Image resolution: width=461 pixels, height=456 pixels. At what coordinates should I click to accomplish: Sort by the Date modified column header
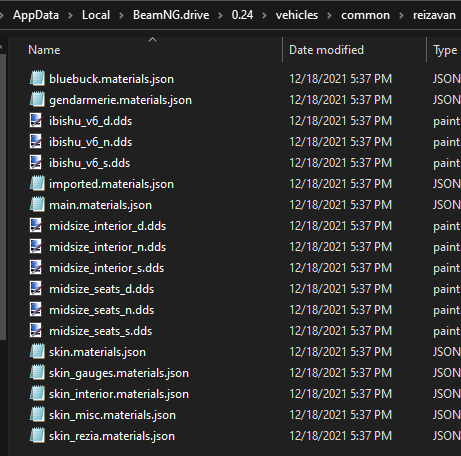coord(326,50)
